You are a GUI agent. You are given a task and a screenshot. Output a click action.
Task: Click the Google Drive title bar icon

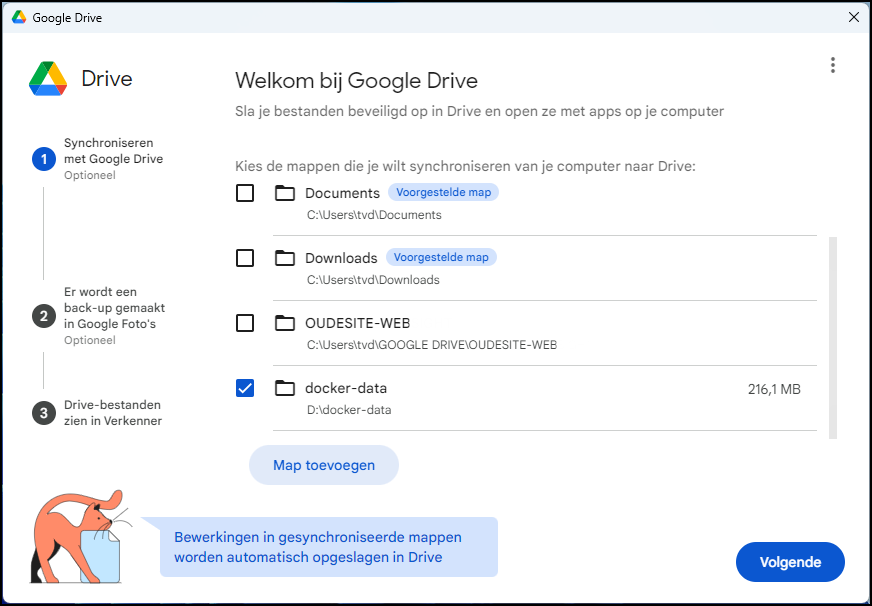click(x=18, y=17)
